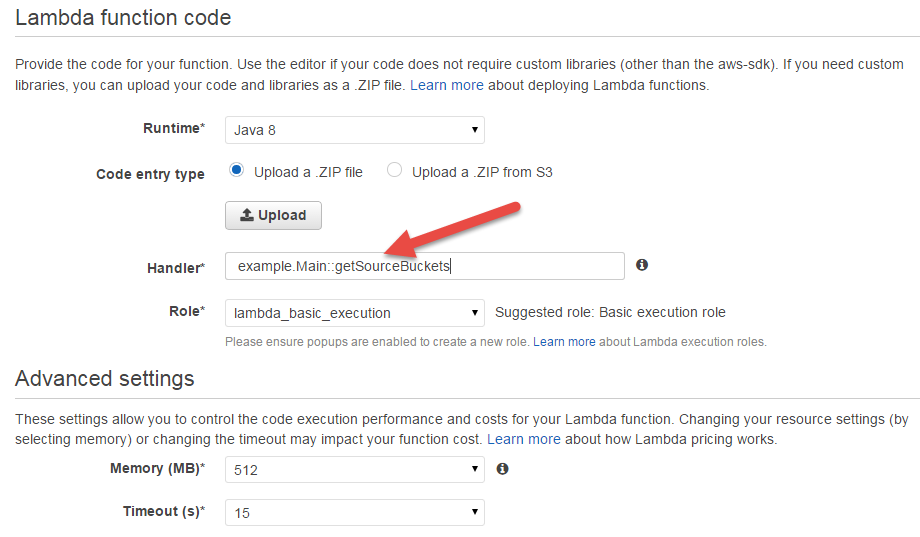Open the Role lambda_basic_execution dropdown
Image resolution: width=920 pixels, height=537 pixels.
pos(354,313)
